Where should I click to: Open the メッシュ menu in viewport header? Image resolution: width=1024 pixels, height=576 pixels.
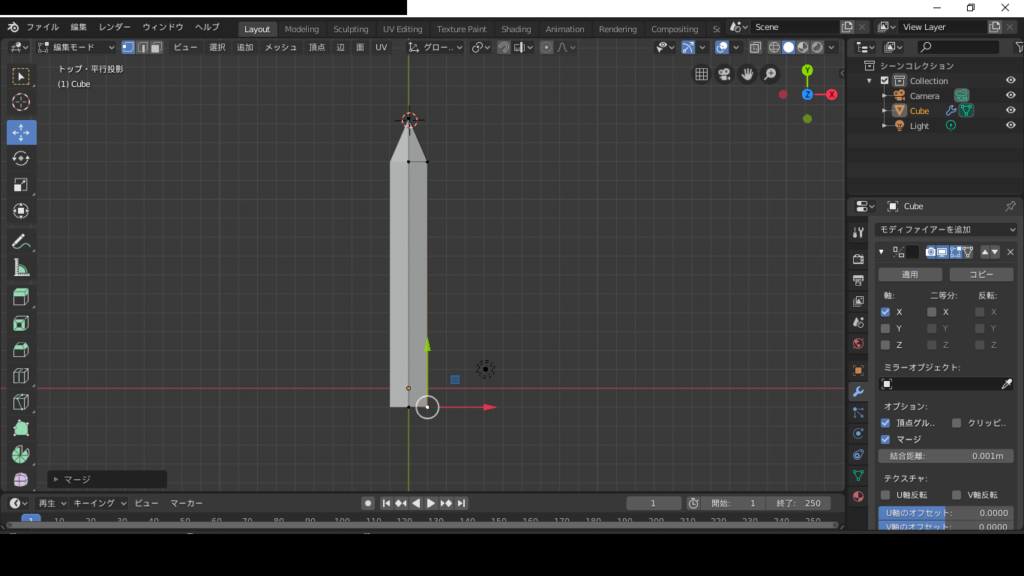click(280, 47)
